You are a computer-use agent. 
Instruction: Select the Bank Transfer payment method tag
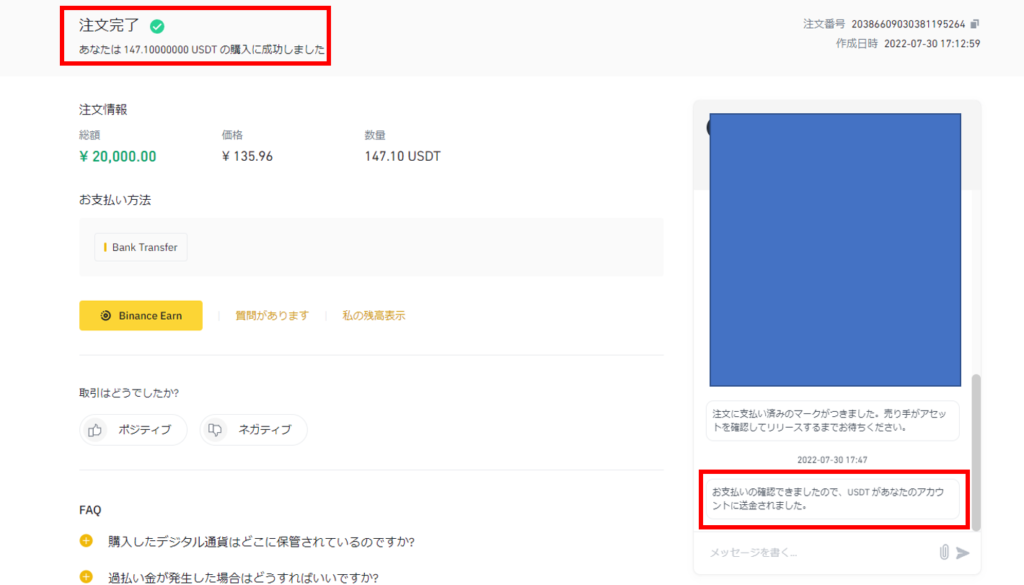[141, 247]
